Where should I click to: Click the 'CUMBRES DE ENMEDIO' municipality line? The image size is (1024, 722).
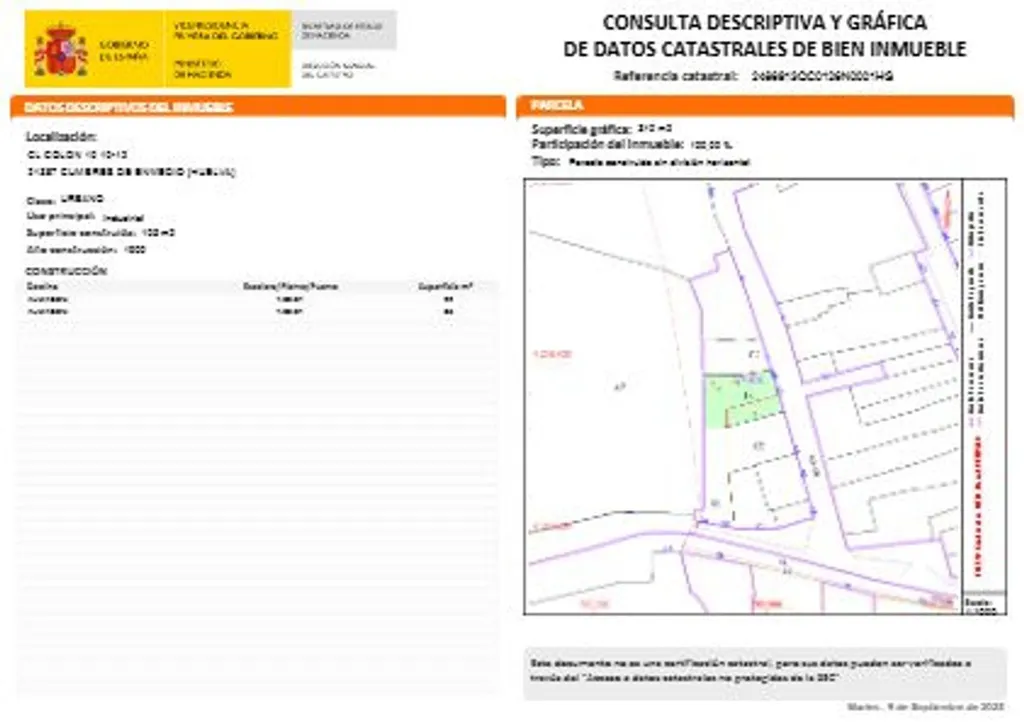point(131,172)
